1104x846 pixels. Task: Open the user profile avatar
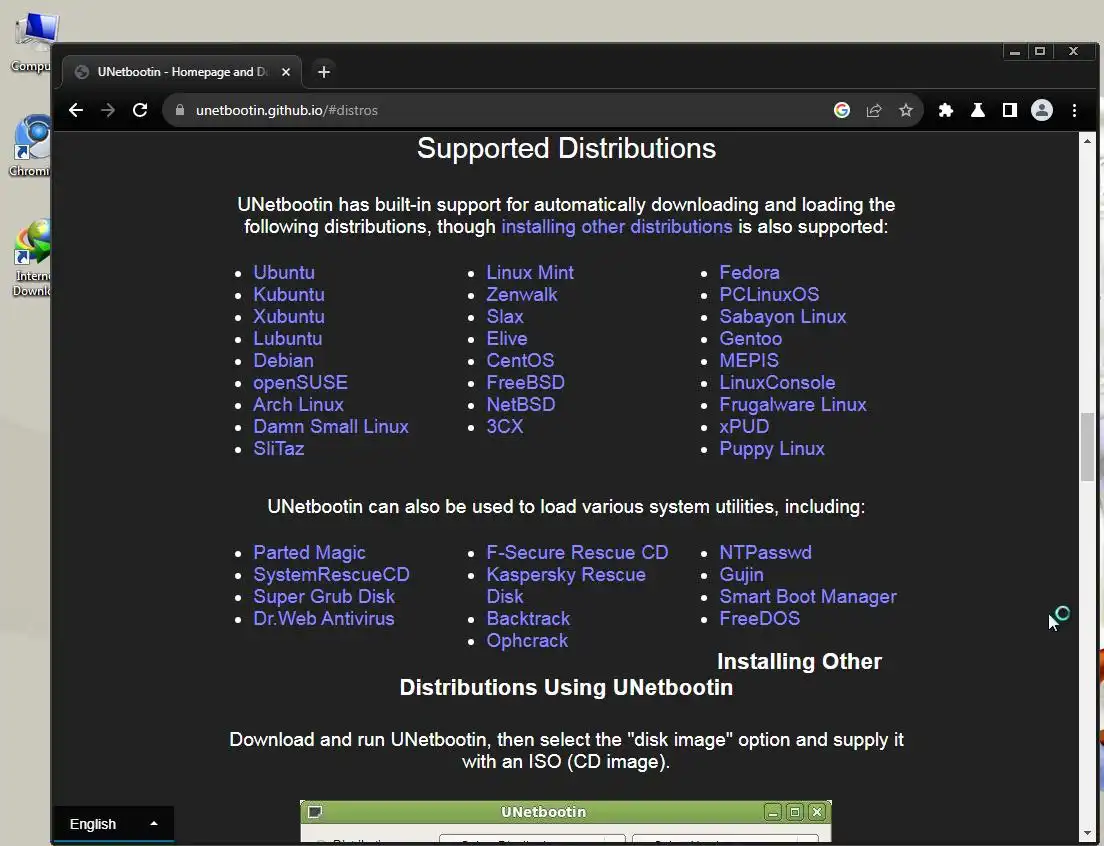tap(1042, 111)
